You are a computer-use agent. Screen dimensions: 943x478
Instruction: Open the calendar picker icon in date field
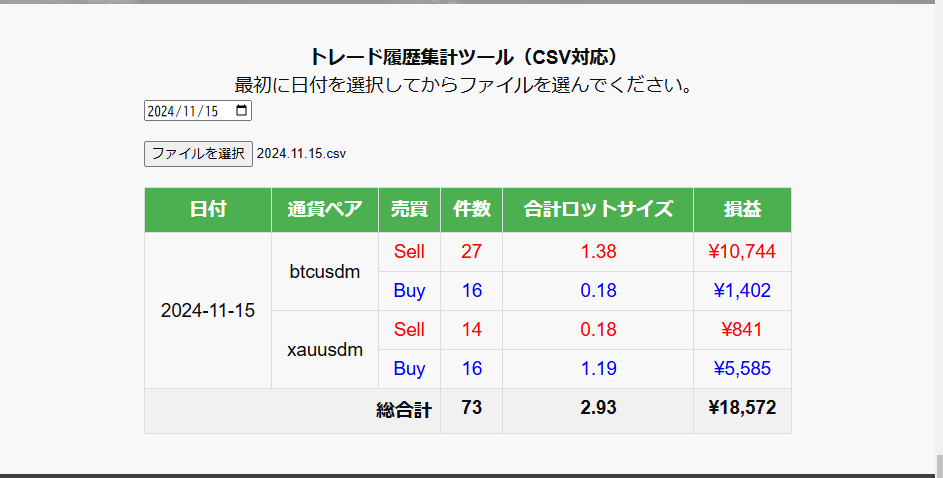tap(241, 111)
